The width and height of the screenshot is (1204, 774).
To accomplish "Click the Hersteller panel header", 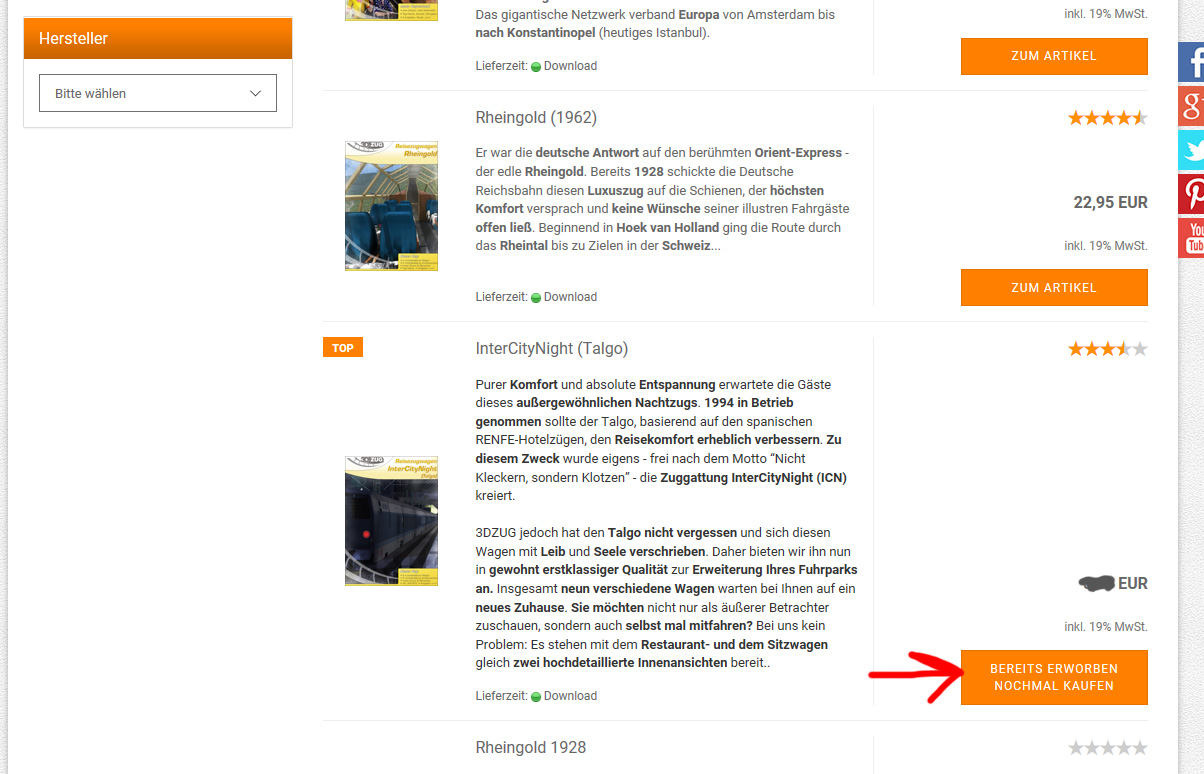I will [158, 38].
